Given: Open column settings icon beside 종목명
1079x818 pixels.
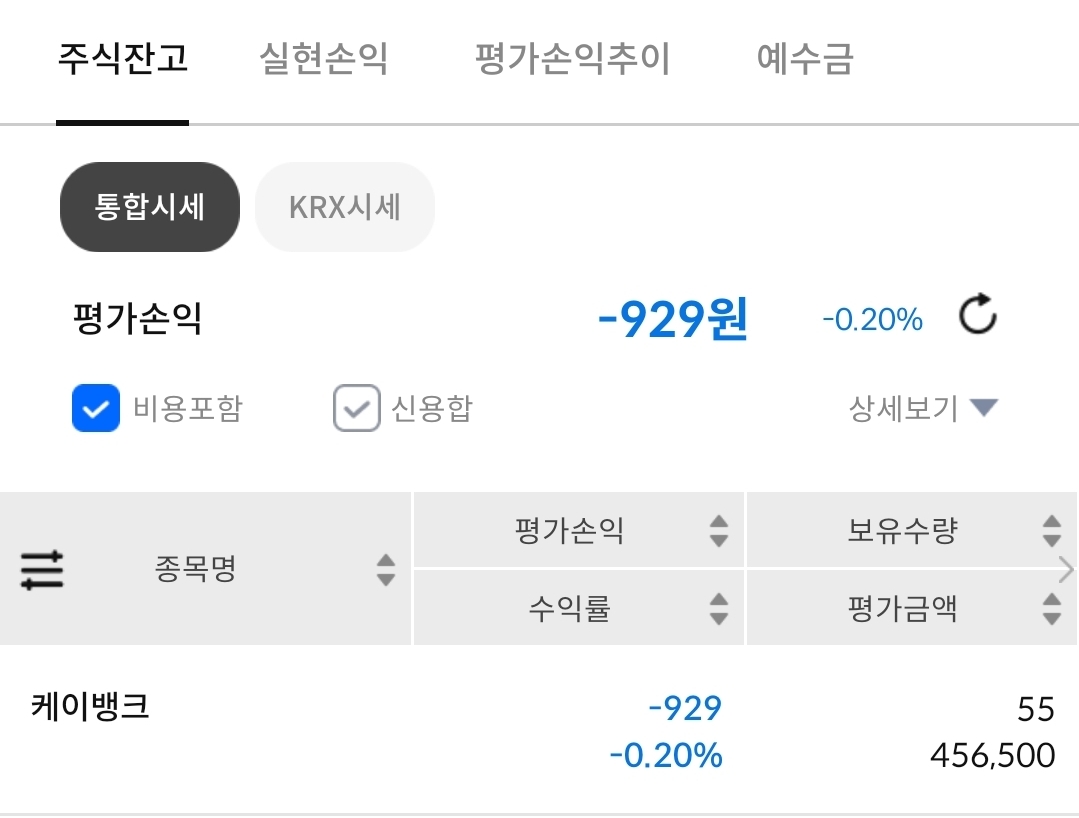Looking at the screenshot, I should click(42, 570).
